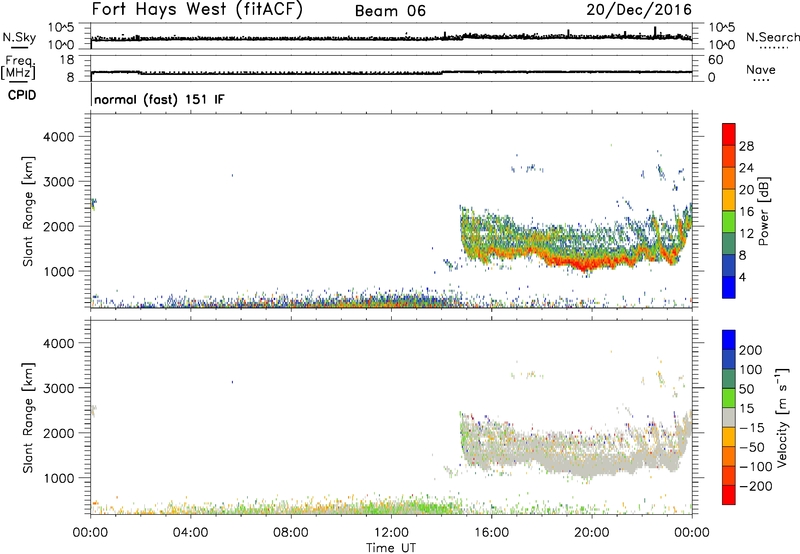
Task: Click the '−100' label on Velocity colorbar
Action: [x=756, y=466]
